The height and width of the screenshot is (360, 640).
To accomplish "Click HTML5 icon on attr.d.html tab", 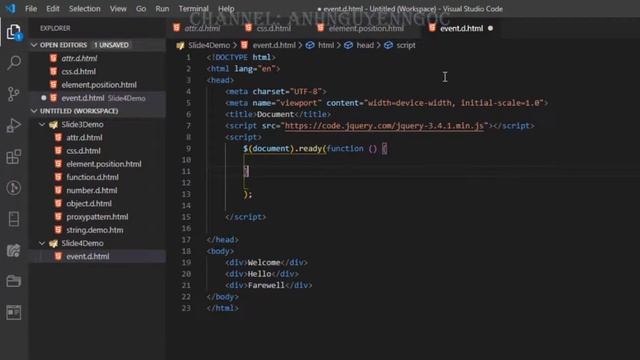I will click(176, 28).
